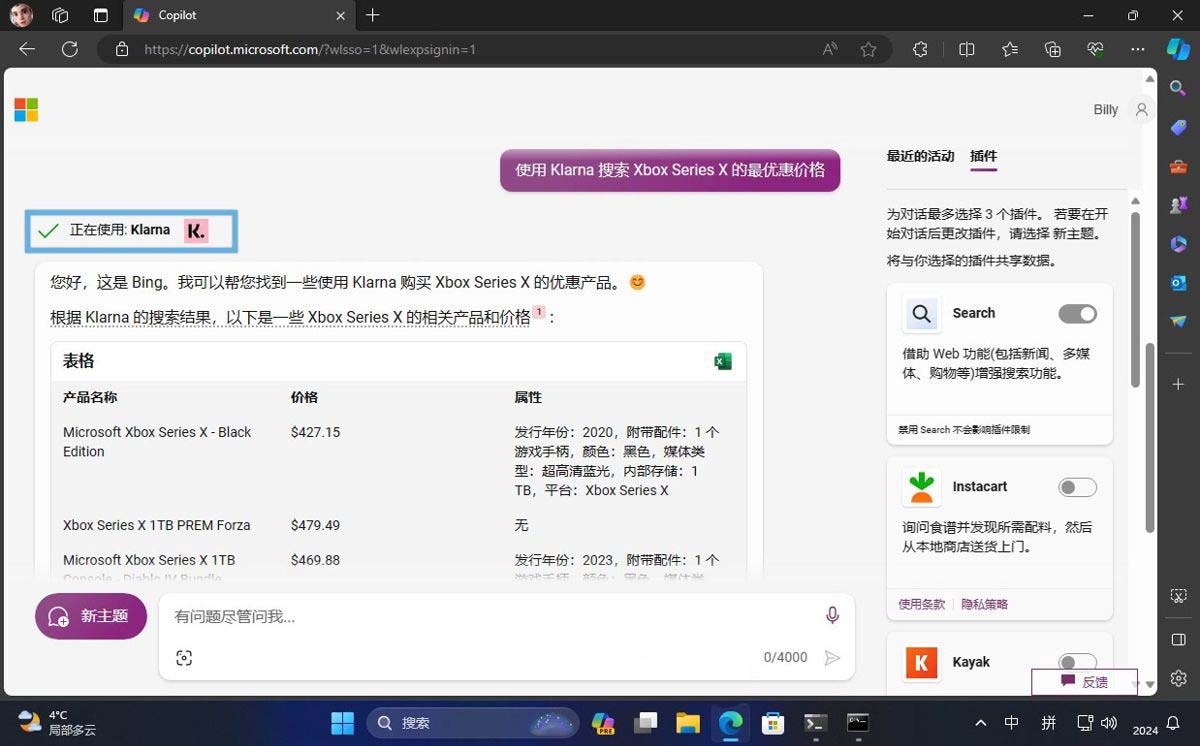The width and height of the screenshot is (1200, 746).
Task: Open the Instacart 使用条款 link
Action: (921, 604)
